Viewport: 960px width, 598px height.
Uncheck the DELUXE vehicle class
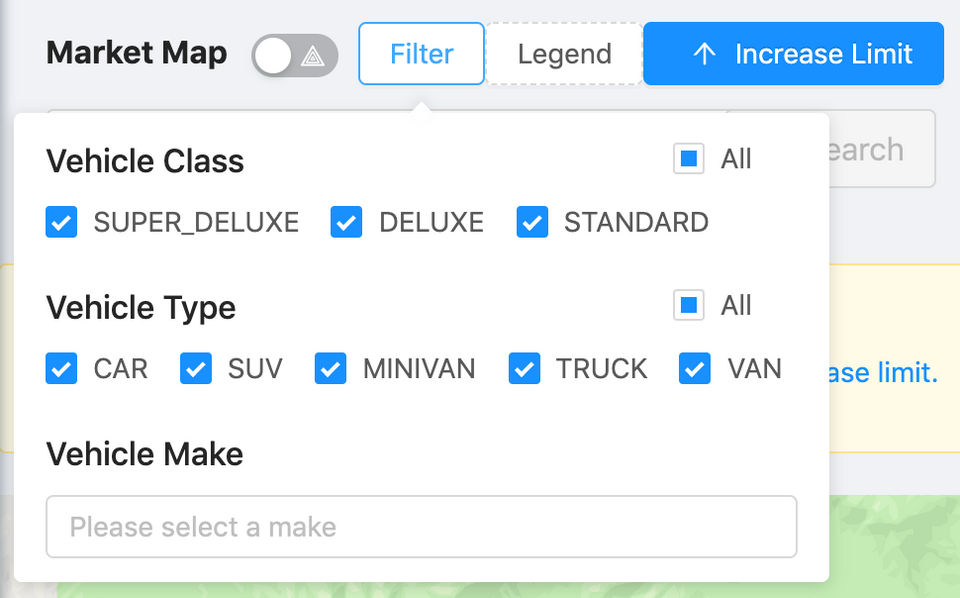coord(347,222)
